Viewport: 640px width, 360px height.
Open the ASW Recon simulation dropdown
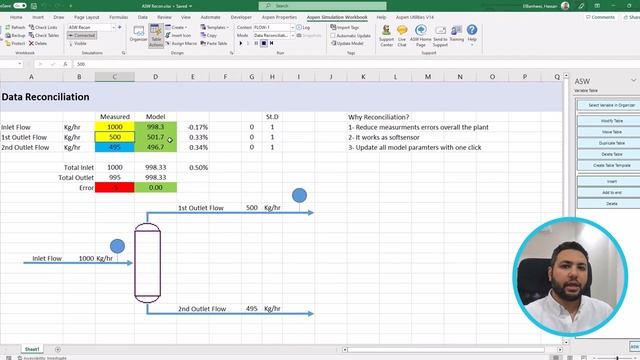pyautogui.click(x=113, y=27)
